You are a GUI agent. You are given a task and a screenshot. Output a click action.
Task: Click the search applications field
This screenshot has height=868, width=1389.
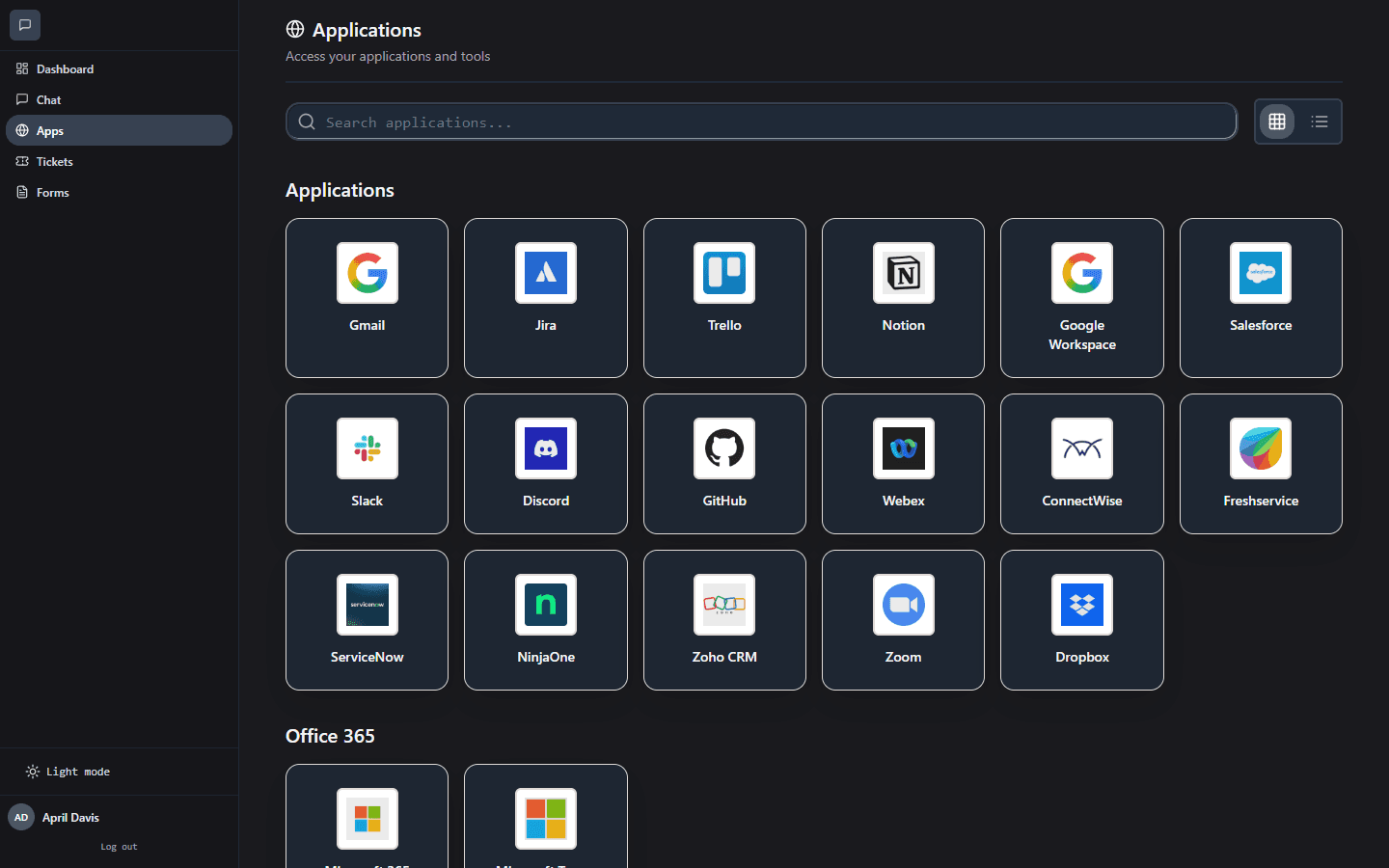(761, 122)
